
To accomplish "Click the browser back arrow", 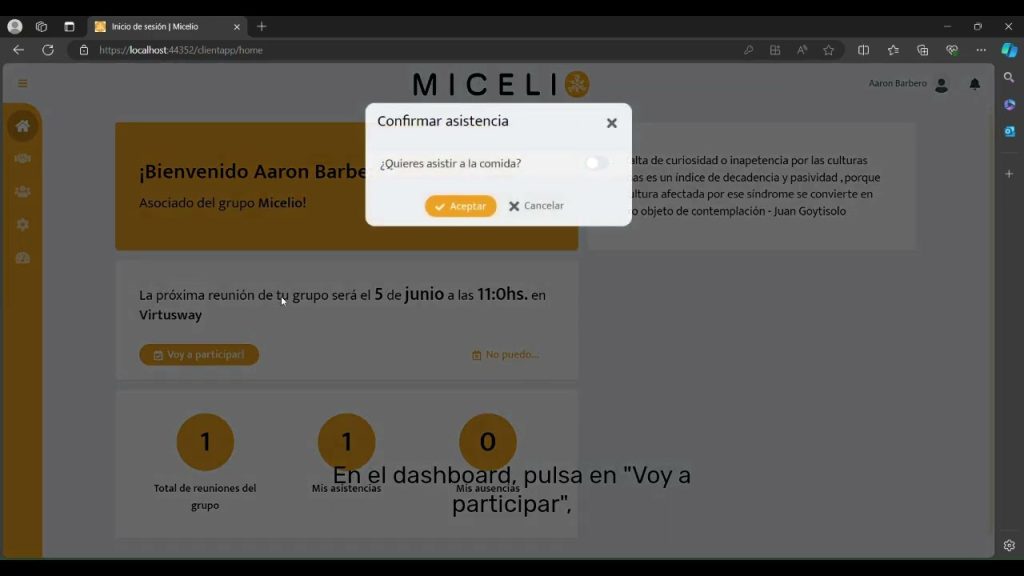I will (18, 50).
